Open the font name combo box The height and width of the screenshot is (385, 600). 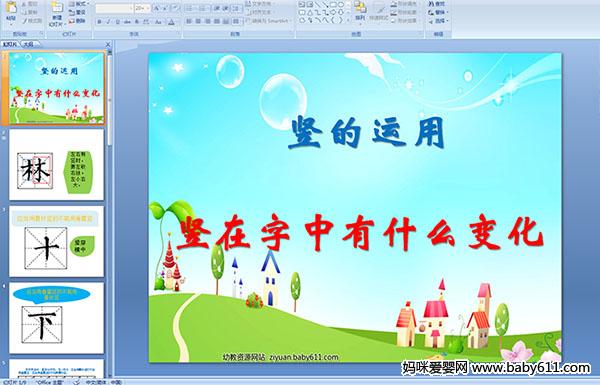(x=114, y=8)
